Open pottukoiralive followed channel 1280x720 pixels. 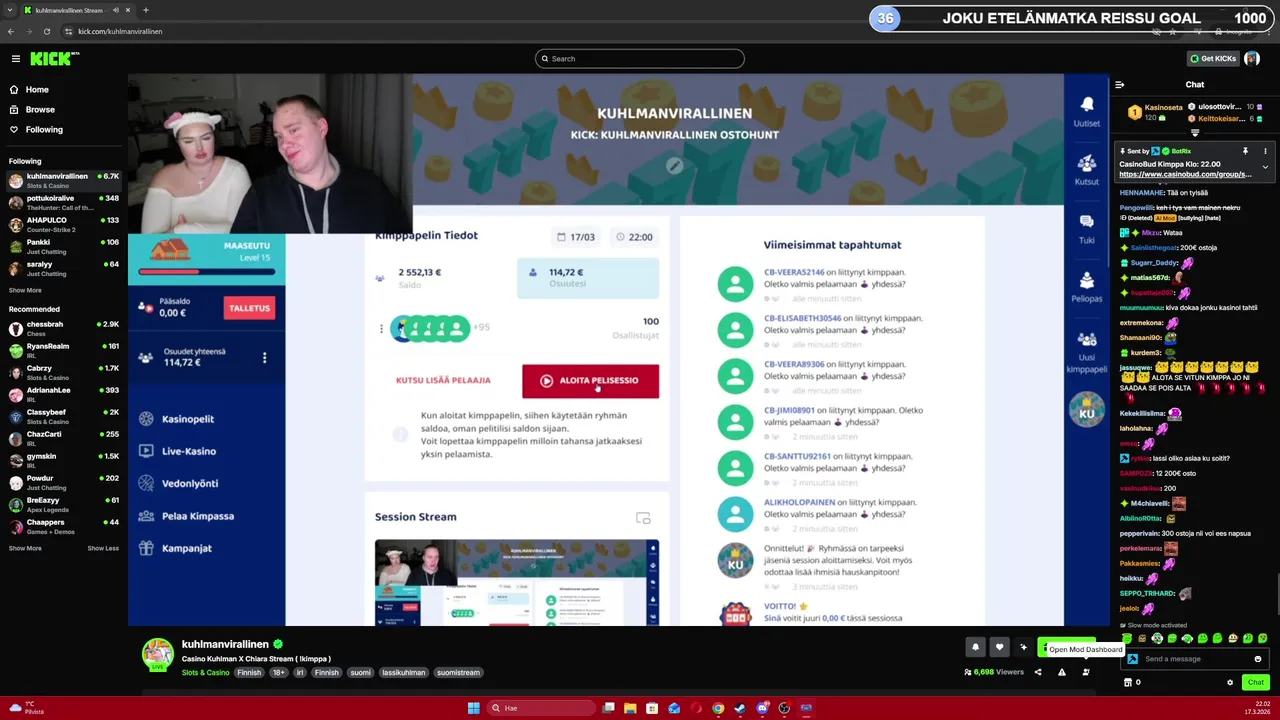(62, 202)
